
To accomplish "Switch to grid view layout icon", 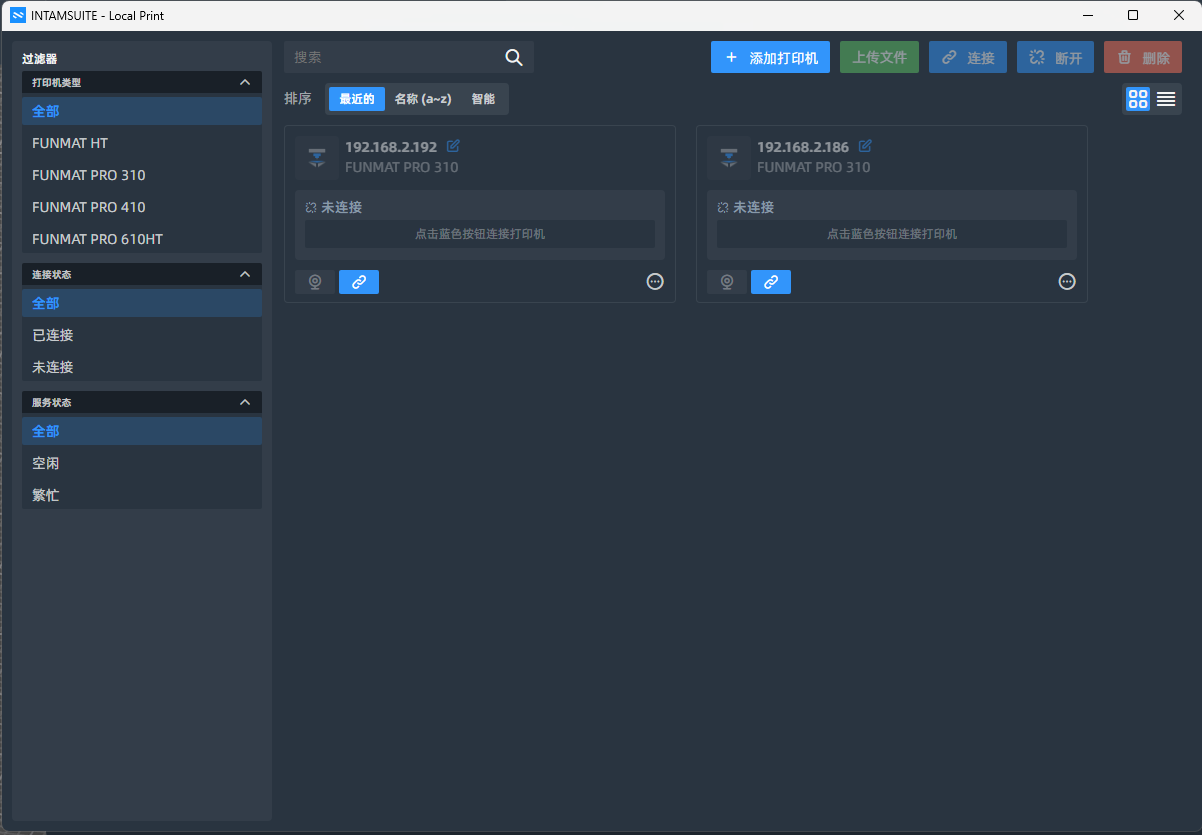I will (x=1138, y=99).
